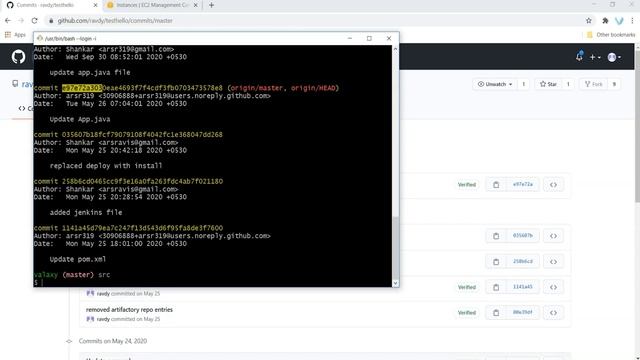The height and width of the screenshot is (360, 640).
Task: Open the removed artifactory commit hash link
Action: coord(523,312)
